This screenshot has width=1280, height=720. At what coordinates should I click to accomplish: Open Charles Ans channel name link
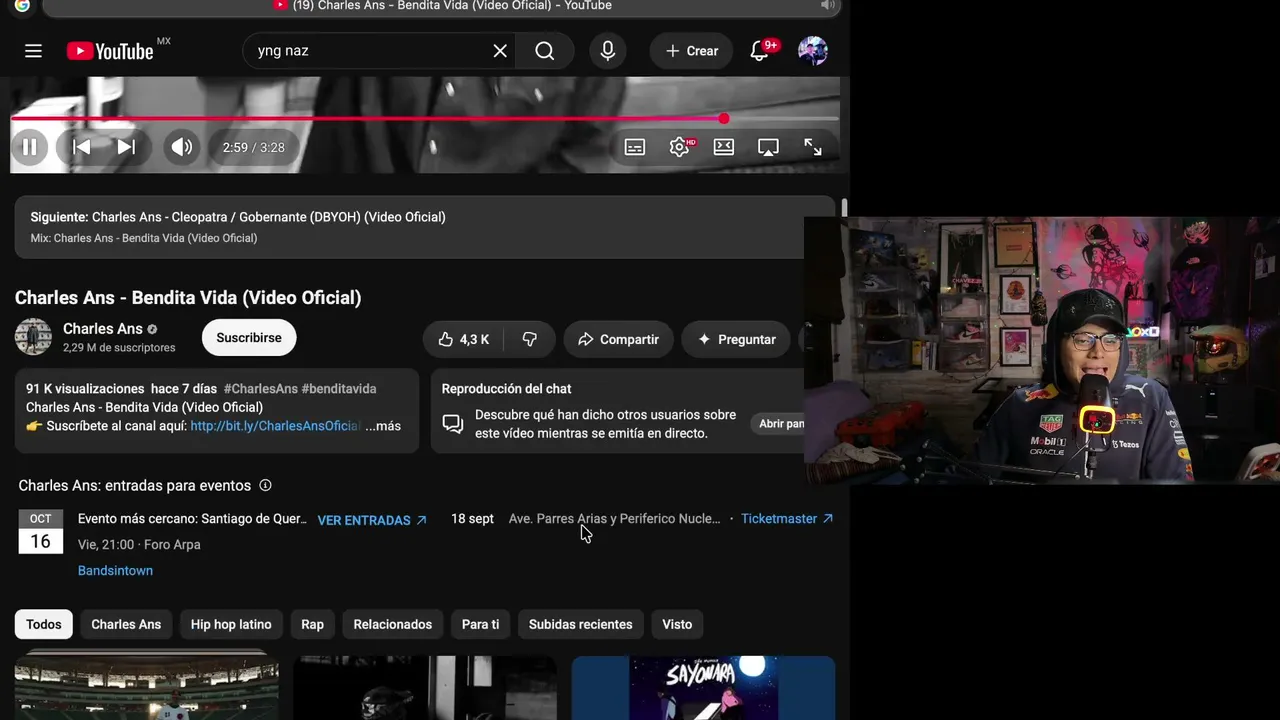pyautogui.click(x=103, y=329)
